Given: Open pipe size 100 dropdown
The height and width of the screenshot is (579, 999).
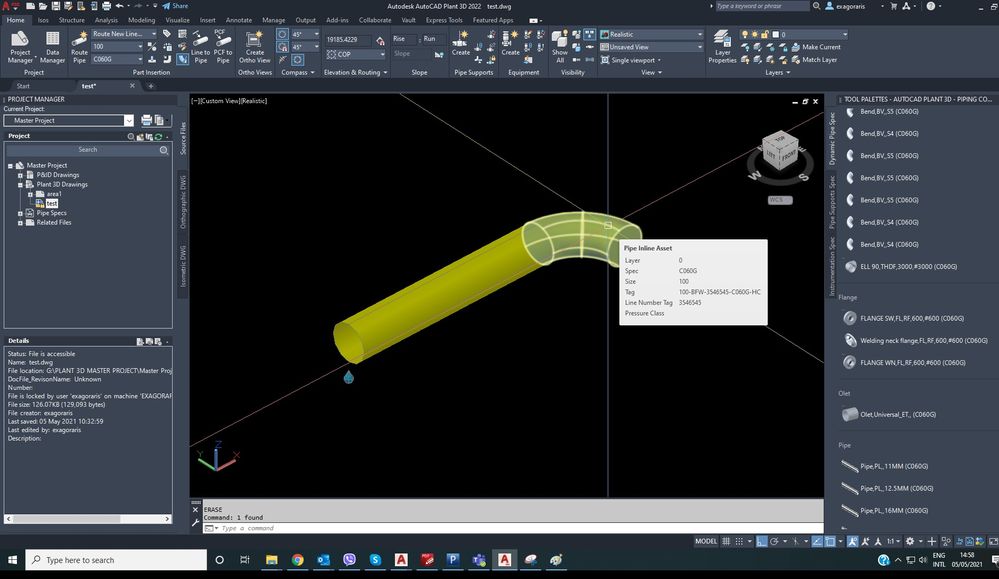Looking at the screenshot, I should pos(117,46).
